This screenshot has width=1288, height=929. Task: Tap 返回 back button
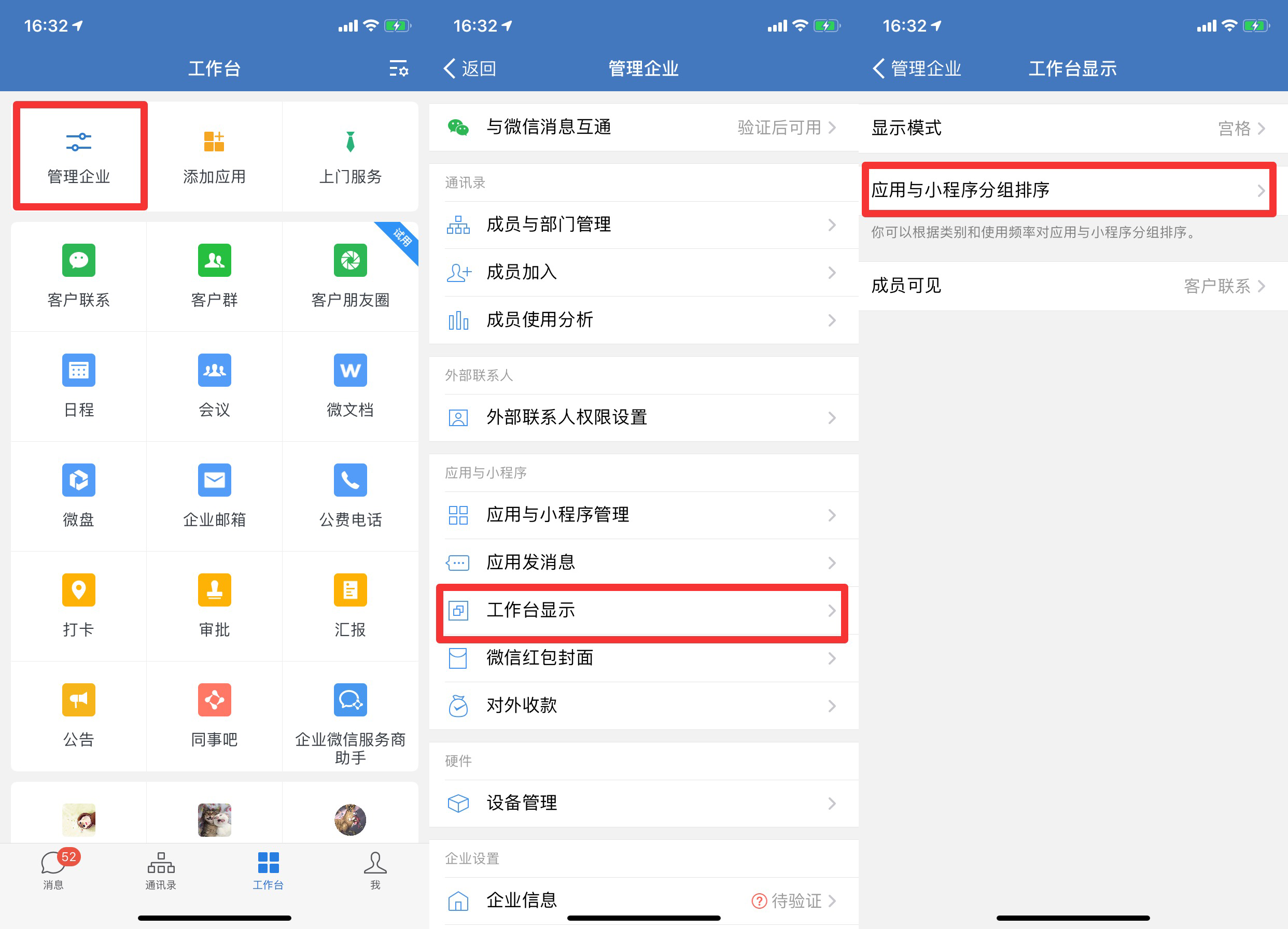(470, 69)
